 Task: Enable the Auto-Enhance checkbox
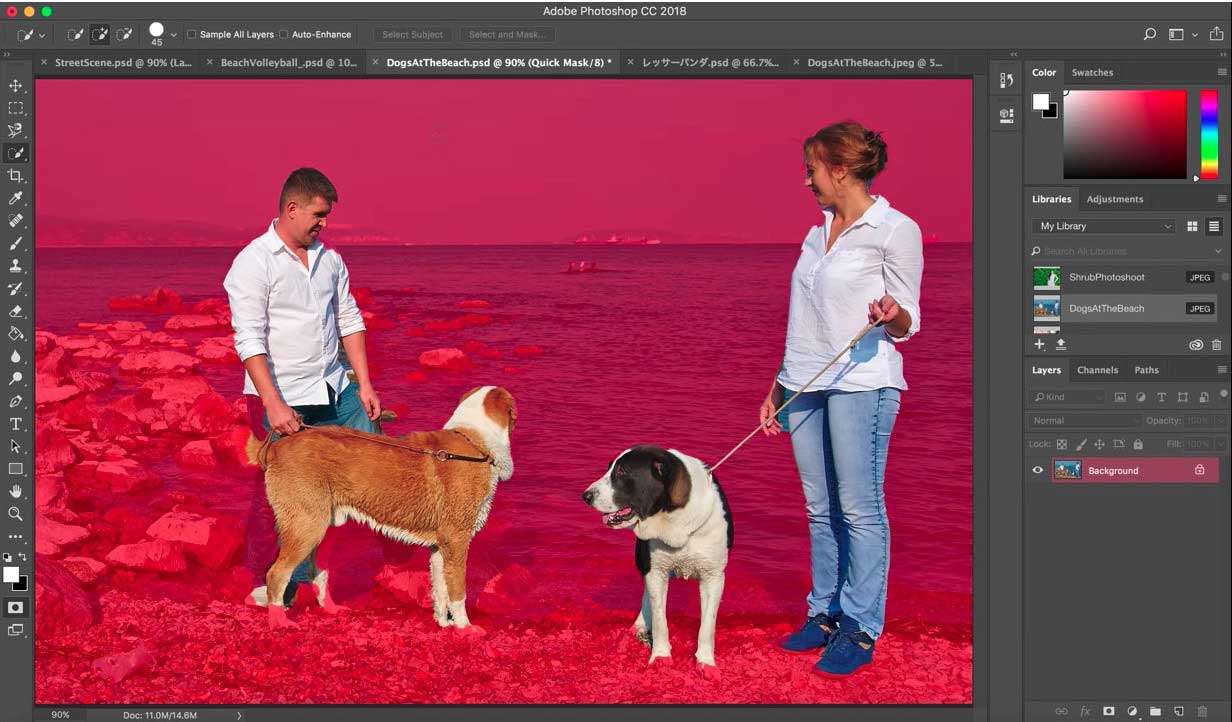click(x=284, y=34)
